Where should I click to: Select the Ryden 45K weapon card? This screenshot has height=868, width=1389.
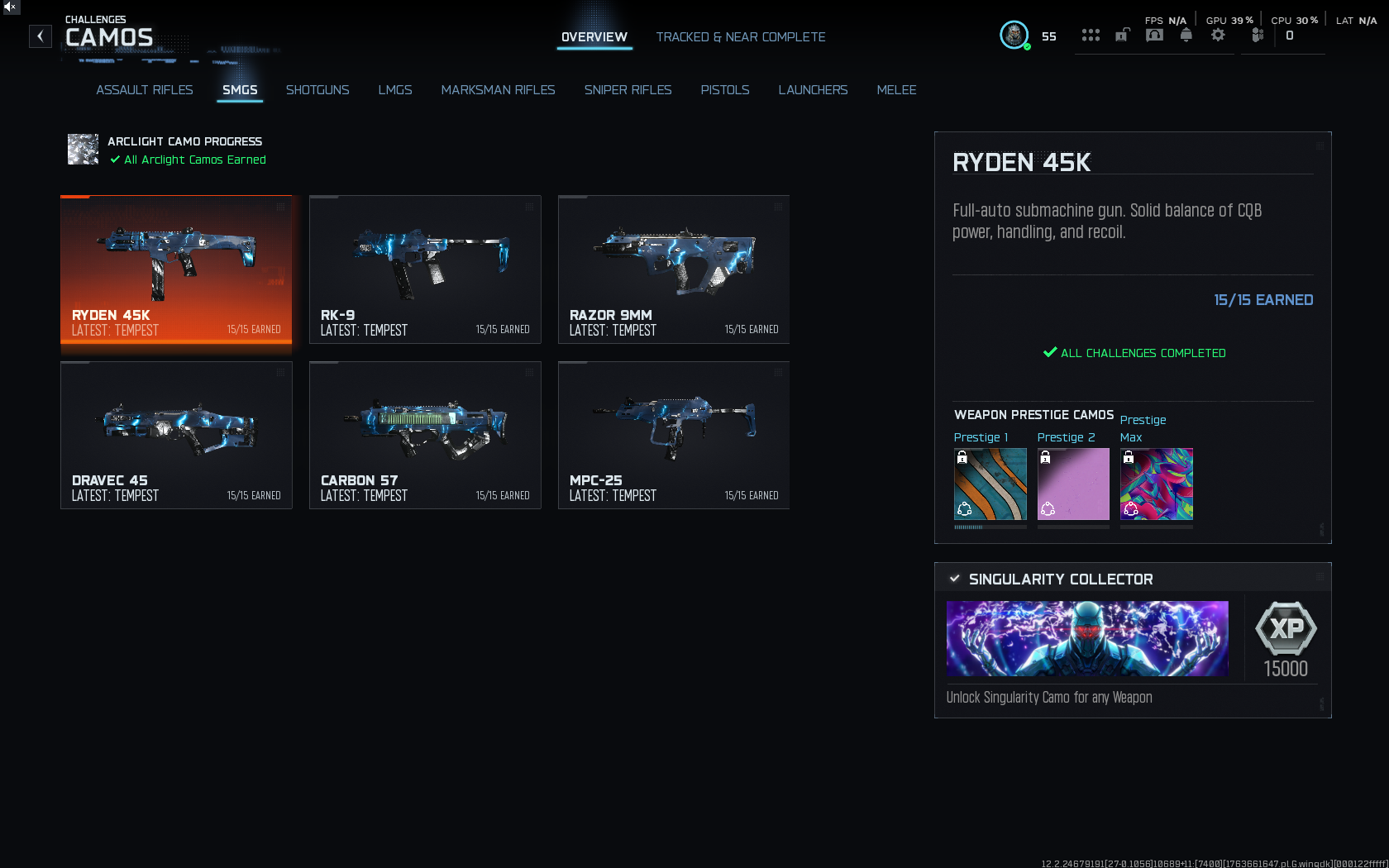(x=176, y=269)
